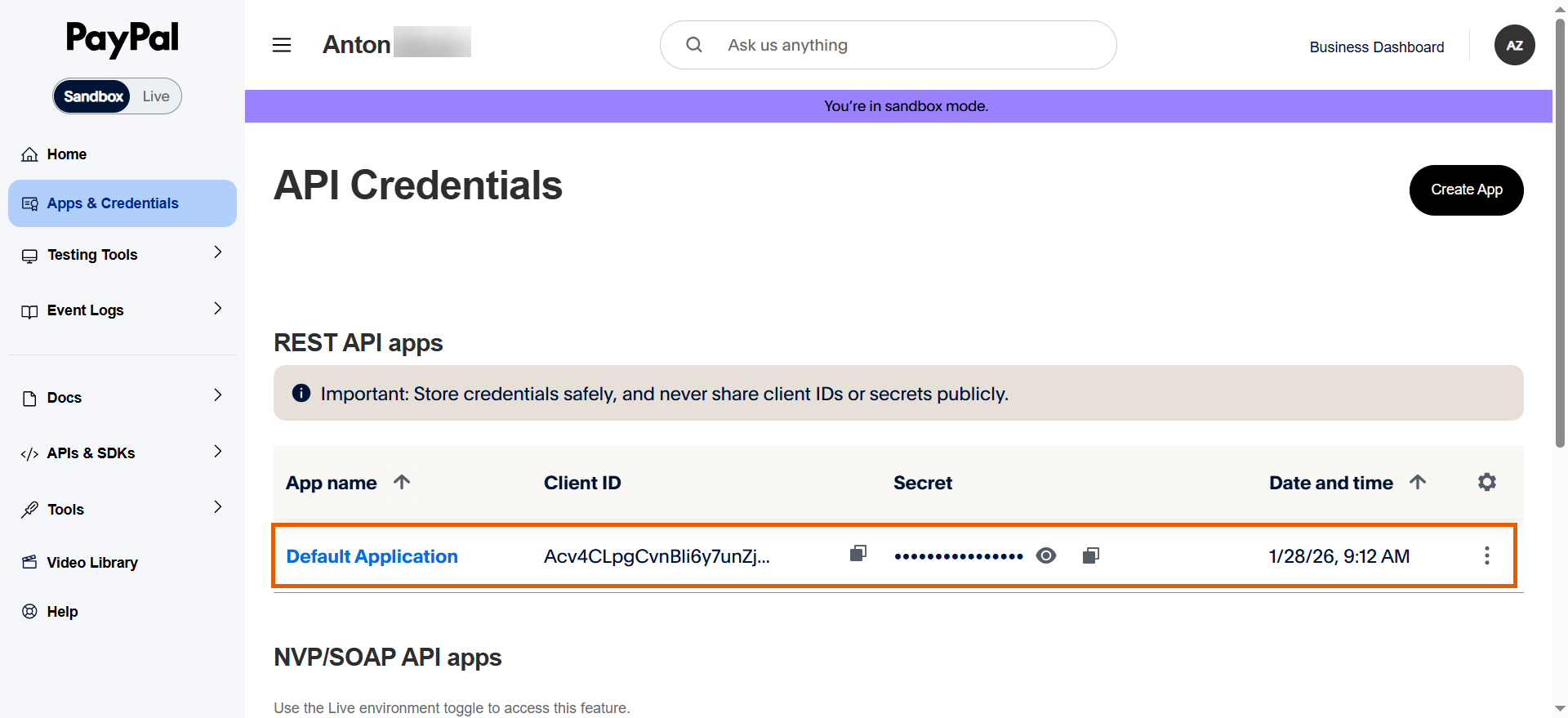This screenshot has height=718, width=1568.
Task: Click the Home house icon
Action: [x=29, y=154]
